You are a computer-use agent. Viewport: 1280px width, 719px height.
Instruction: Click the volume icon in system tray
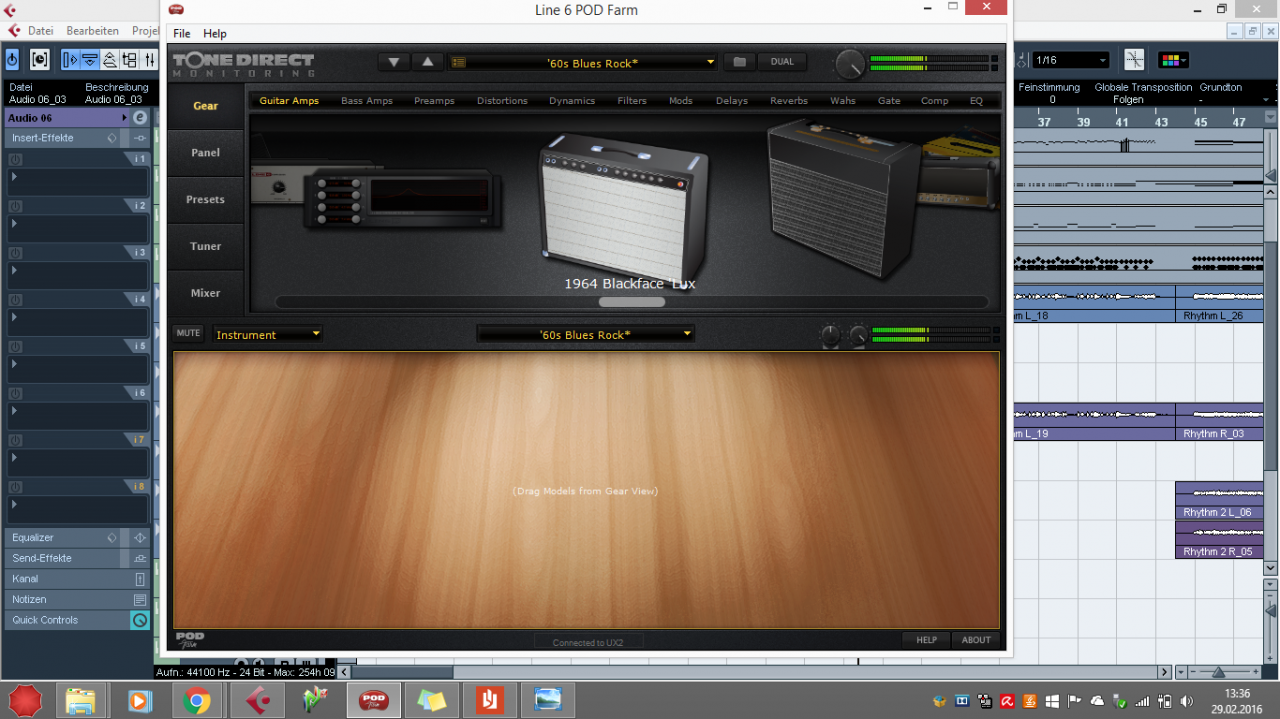1186,701
